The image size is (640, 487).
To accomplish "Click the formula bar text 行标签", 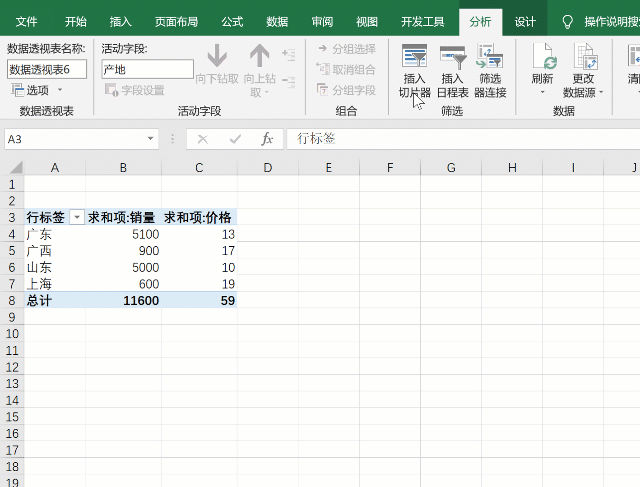I will pos(316,139).
